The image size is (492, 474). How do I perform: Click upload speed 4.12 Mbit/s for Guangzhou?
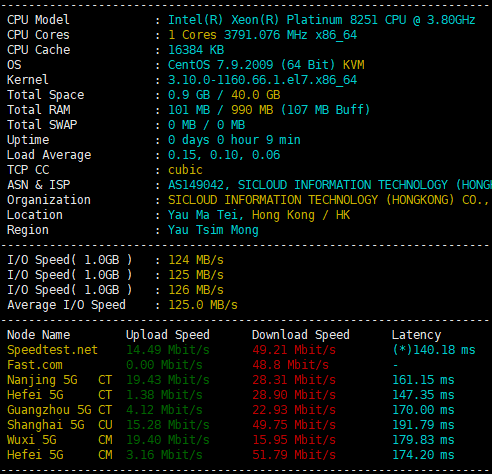click(x=164, y=410)
